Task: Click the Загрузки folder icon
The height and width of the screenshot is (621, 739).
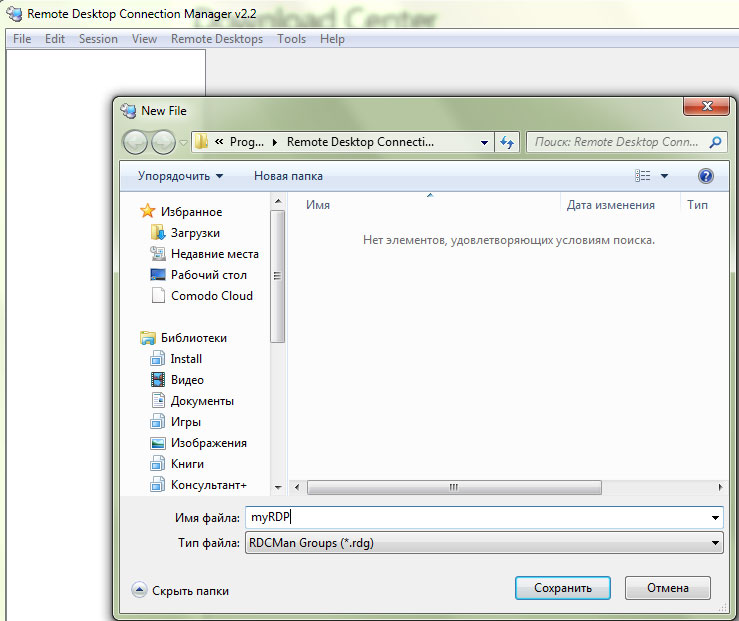Action: point(157,232)
